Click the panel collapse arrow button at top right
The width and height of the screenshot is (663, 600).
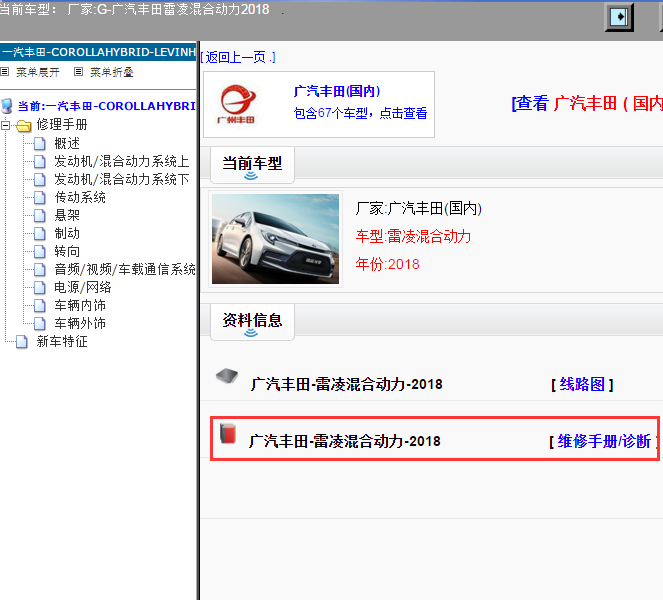coord(619,17)
